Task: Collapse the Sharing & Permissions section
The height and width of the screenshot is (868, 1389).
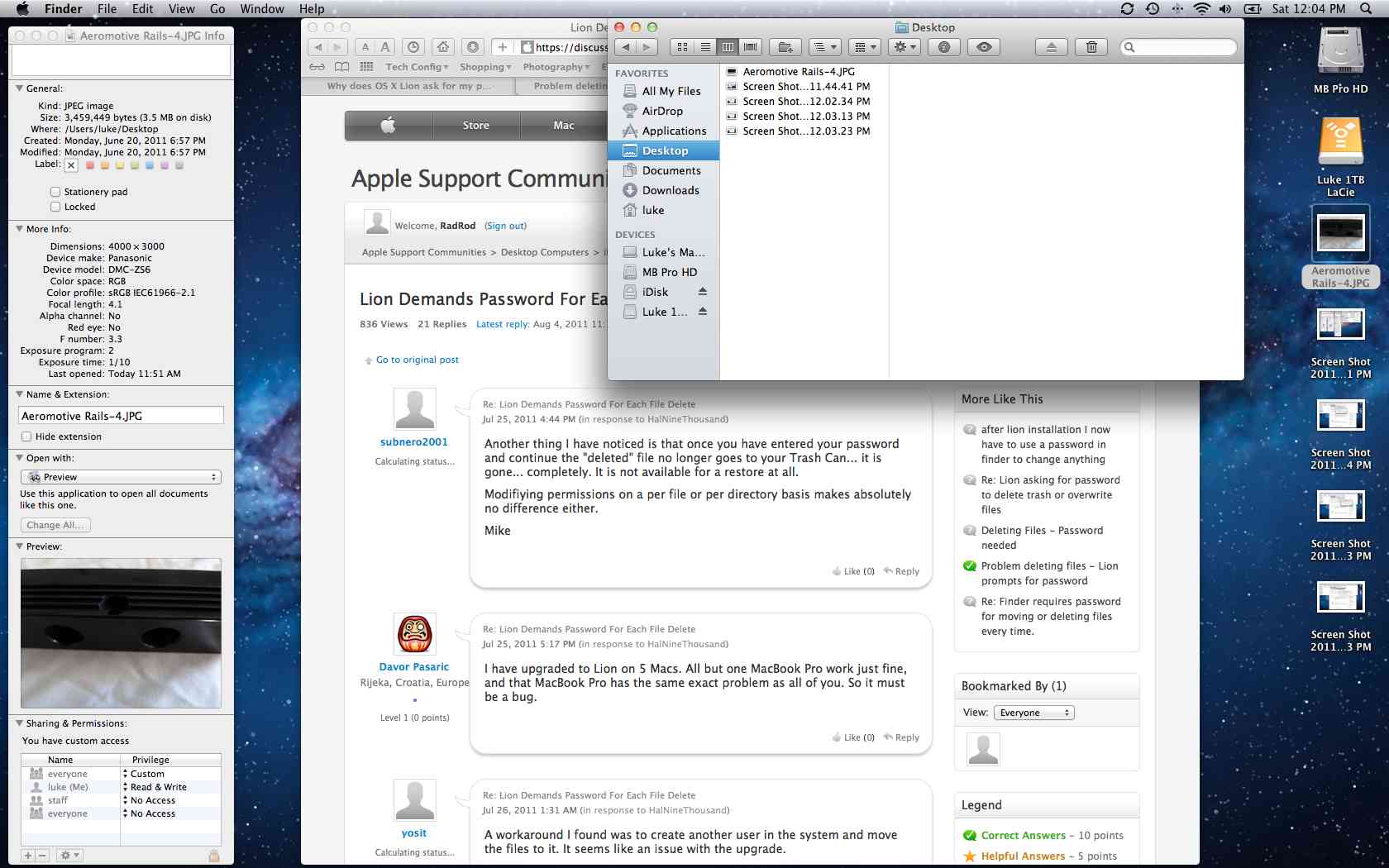Action: click(x=19, y=723)
